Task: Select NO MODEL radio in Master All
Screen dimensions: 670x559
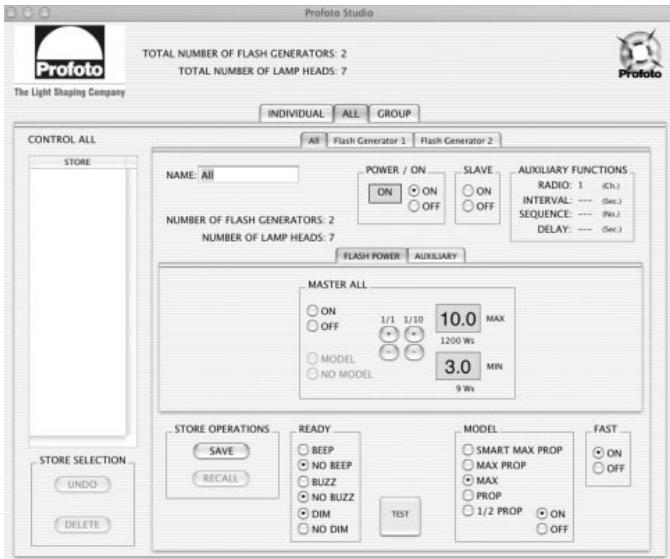Action: (x=313, y=374)
